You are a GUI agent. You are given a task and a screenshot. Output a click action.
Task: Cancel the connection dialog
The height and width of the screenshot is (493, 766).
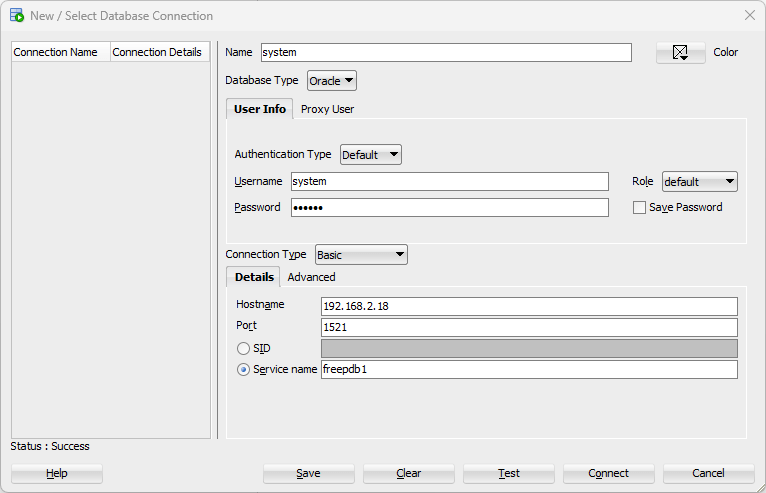709,473
